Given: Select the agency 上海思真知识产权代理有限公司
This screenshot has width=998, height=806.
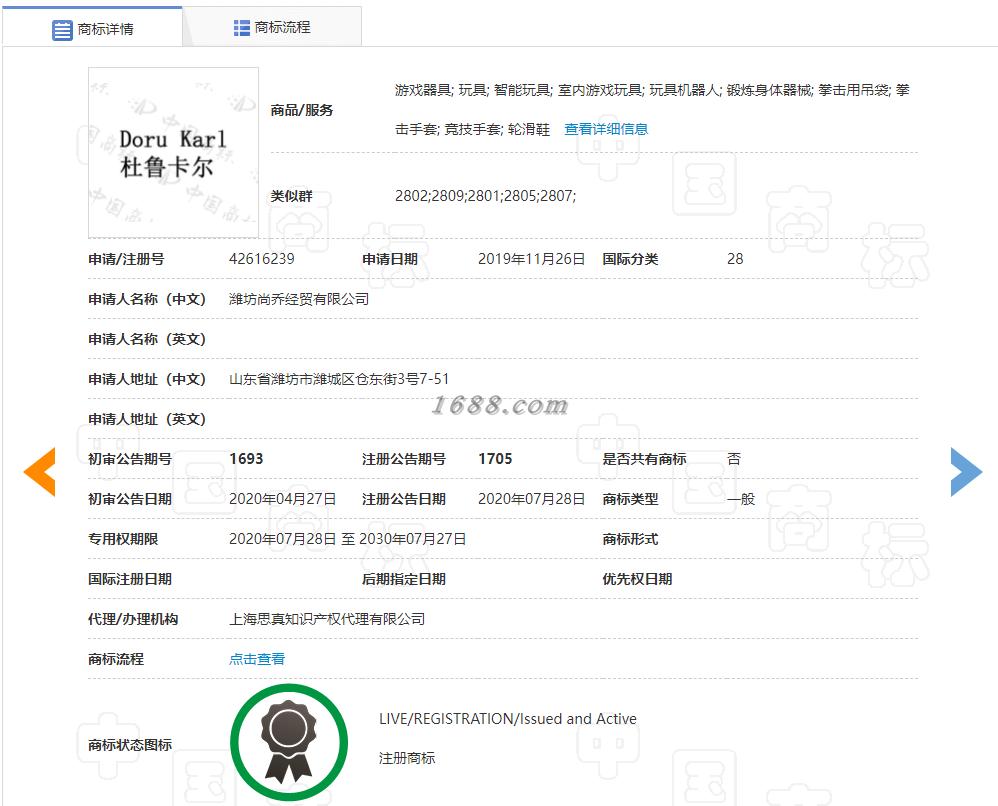Looking at the screenshot, I should click(x=327, y=619).
